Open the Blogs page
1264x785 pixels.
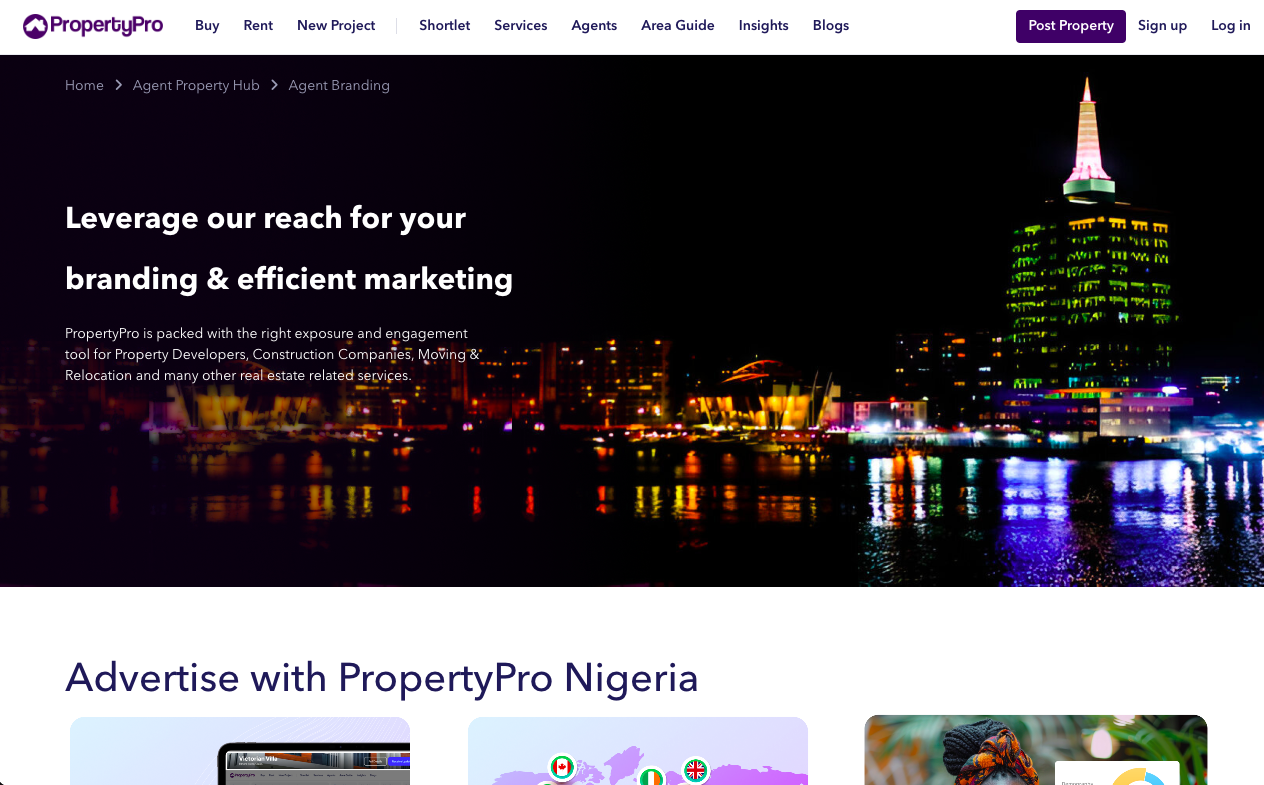tap(830, 26)
